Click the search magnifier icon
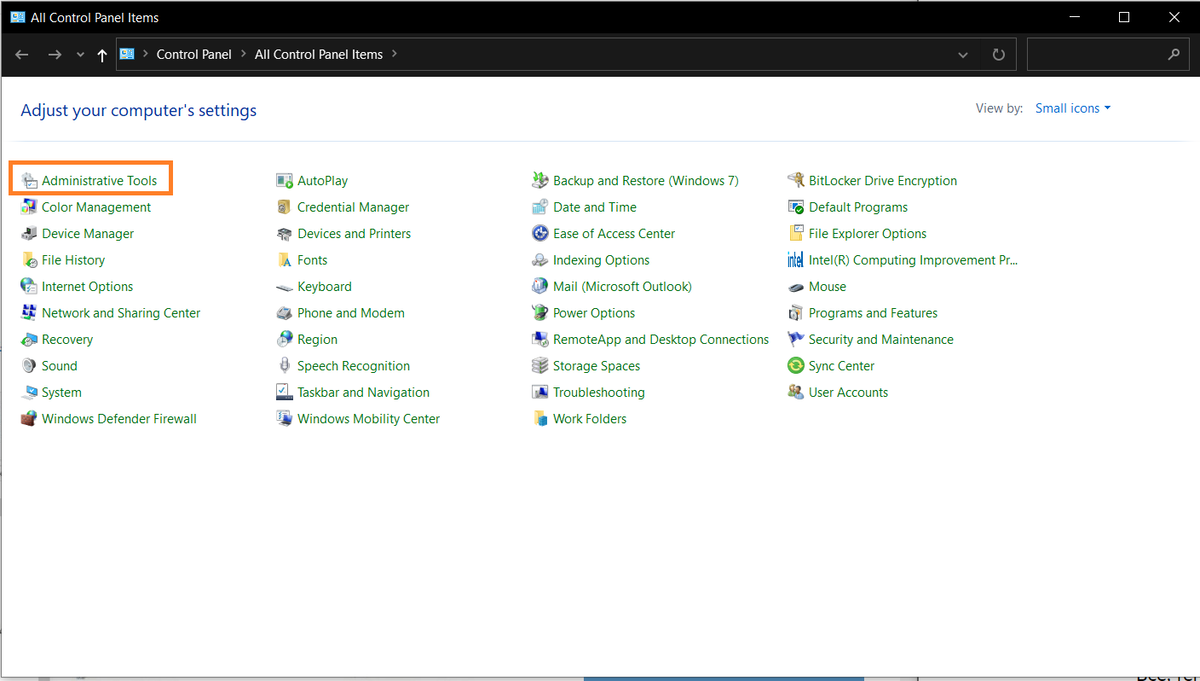The height and width of the screenshot is (681, 1200). [x=1174, y=55]
